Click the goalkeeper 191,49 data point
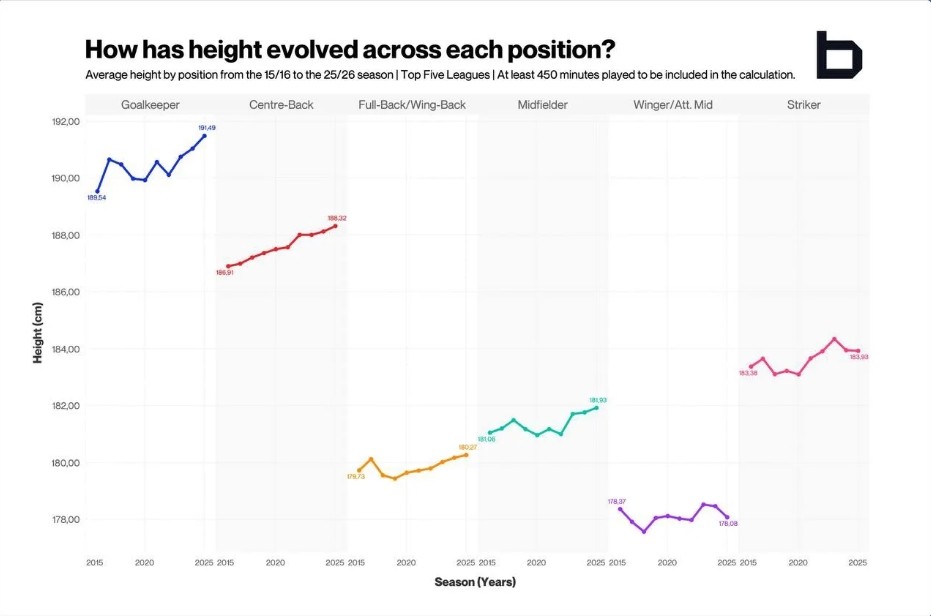 pyautogui.click(x=205, y=135)
